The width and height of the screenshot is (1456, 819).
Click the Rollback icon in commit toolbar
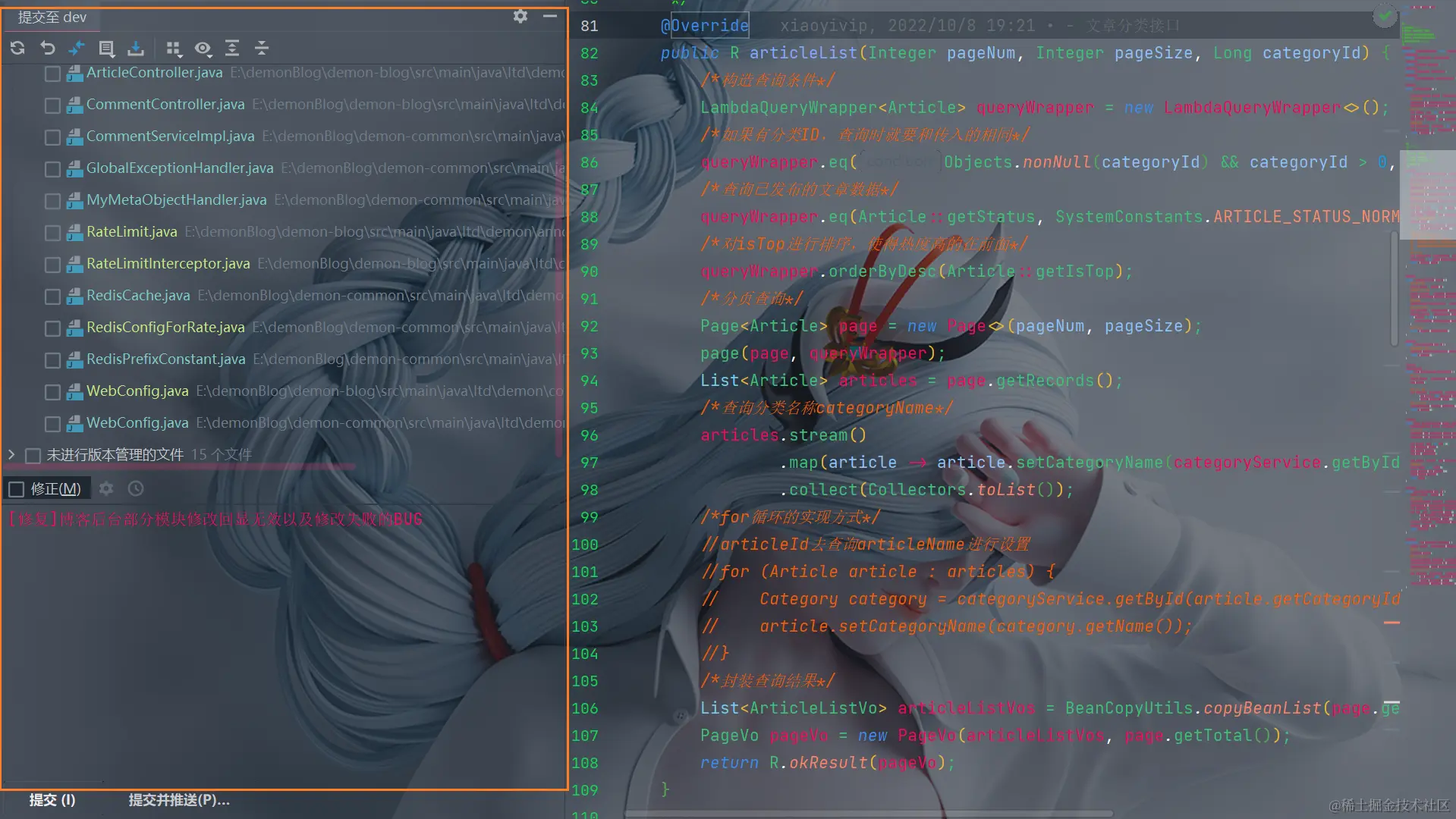pyautogui.click(x=47, y=49)
